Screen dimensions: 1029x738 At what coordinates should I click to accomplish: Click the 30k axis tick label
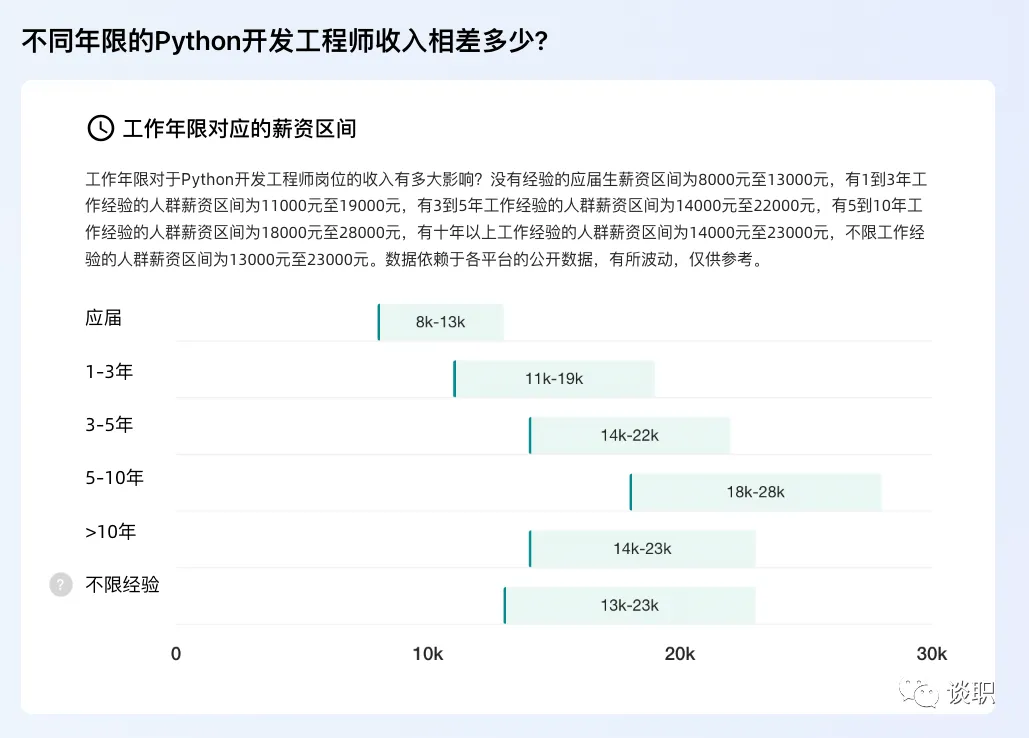point(931,654)
